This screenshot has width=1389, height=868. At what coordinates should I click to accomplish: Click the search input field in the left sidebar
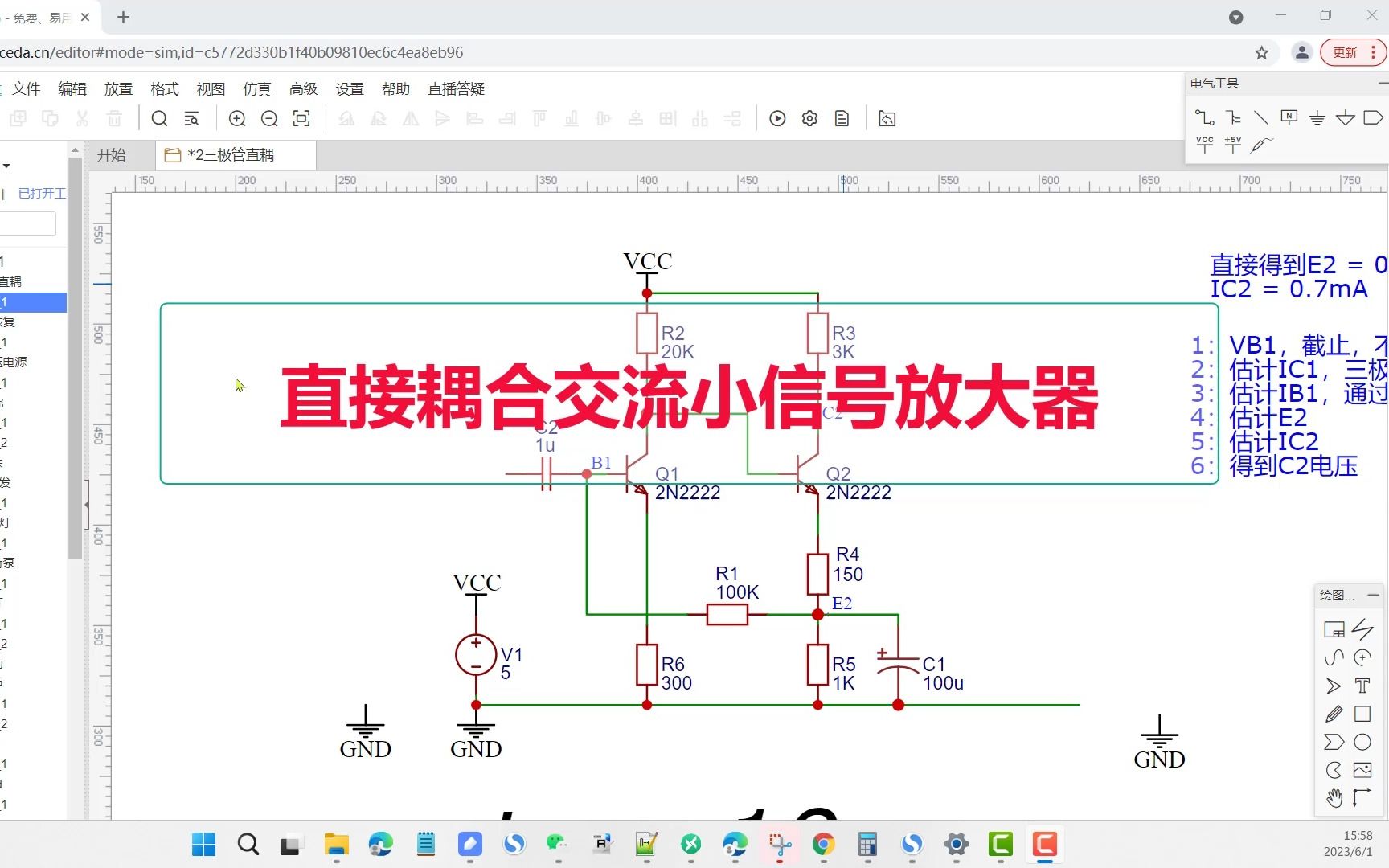pyautogui.click(x=29, y=223)
